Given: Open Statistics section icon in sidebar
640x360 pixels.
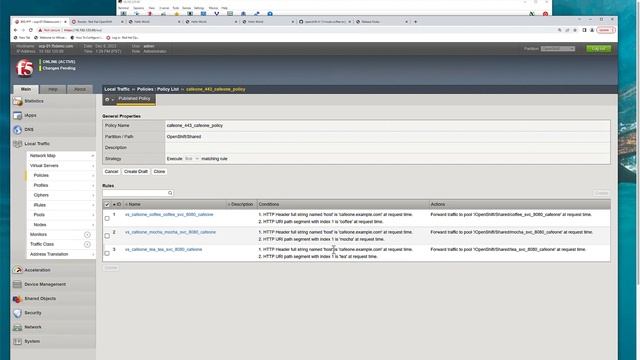Looking at the screenshot, I should [18, 101].
